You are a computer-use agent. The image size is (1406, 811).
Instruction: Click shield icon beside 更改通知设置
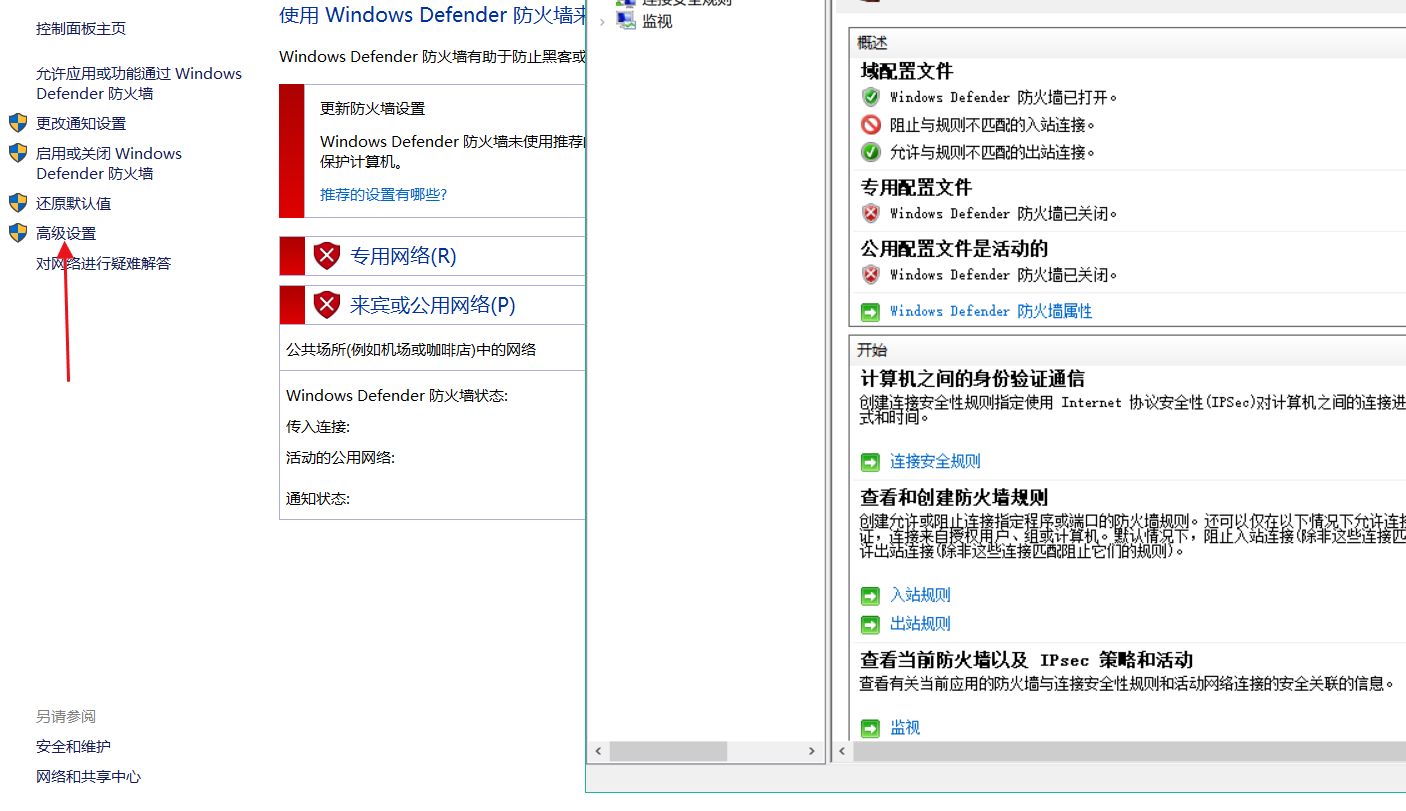(x=18, y=123)
